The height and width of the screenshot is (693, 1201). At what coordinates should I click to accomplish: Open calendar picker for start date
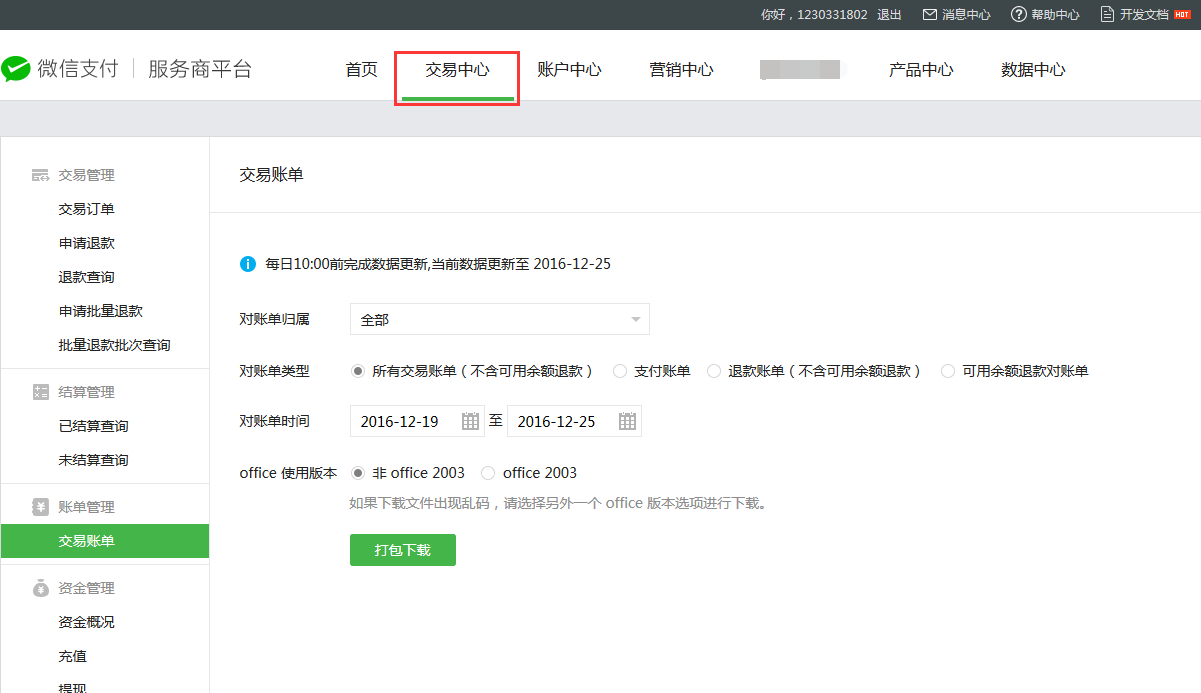[x=470, y=422]
